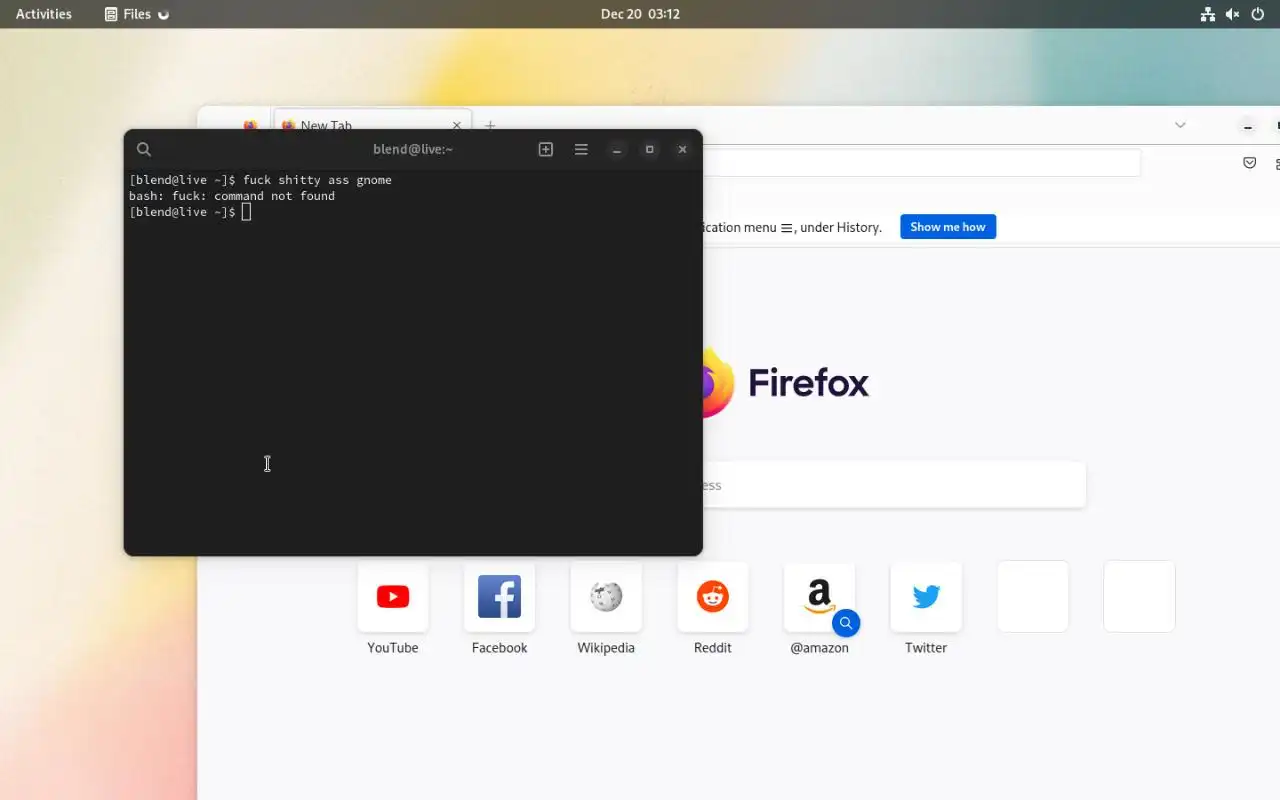Open the Twitter shortcut tile
This screenshot has width=1280, height=800.
click(926, 597)
